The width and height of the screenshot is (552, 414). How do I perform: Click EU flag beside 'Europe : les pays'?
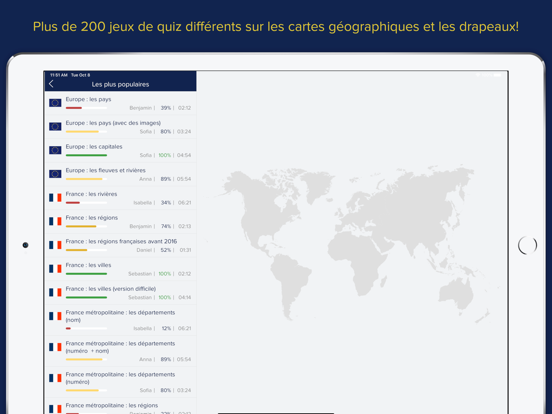[55, 102]
